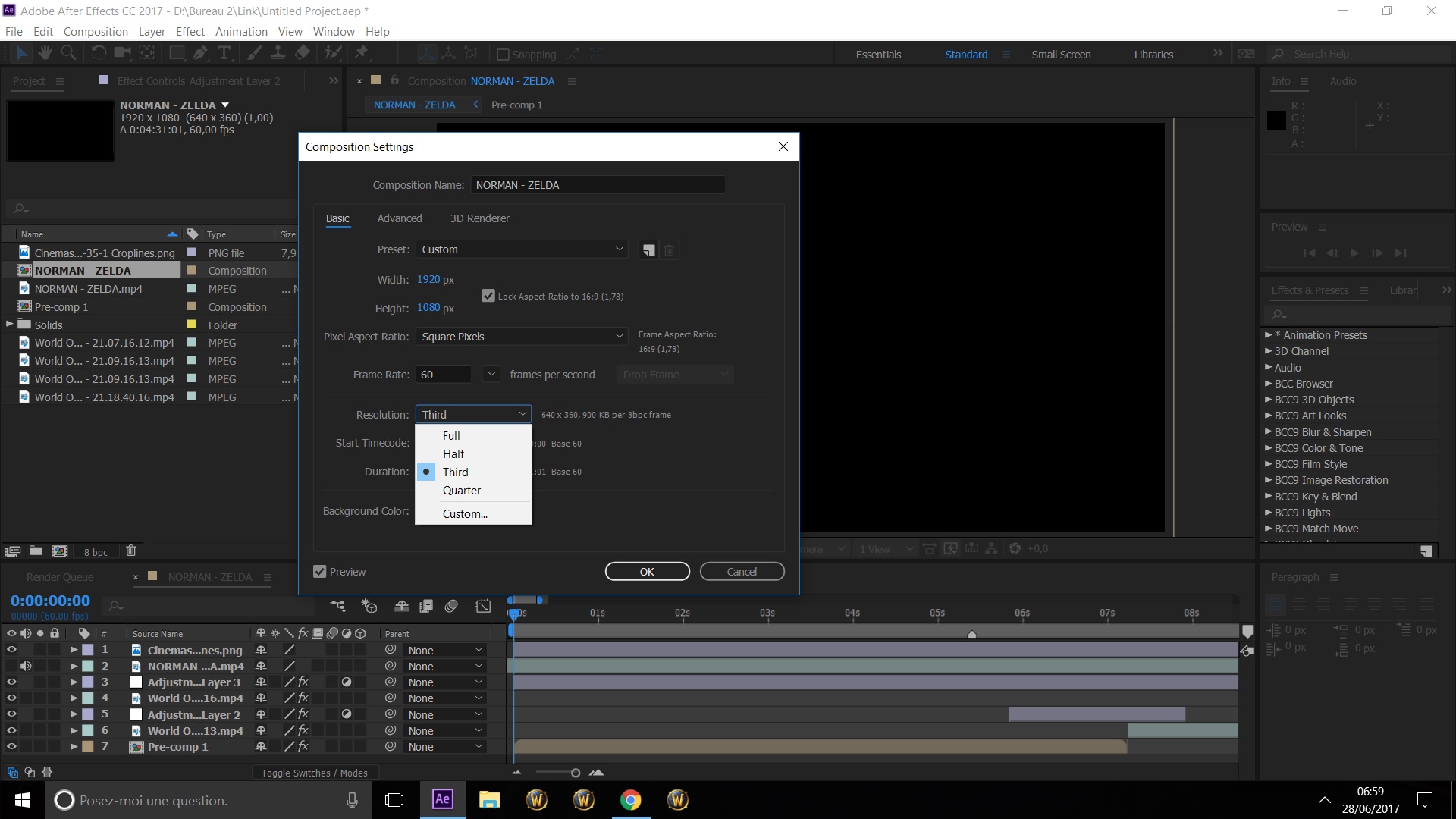Hide the Cinemas...nes.png layer with eye
1456x819 pixels.
point(11,650)
